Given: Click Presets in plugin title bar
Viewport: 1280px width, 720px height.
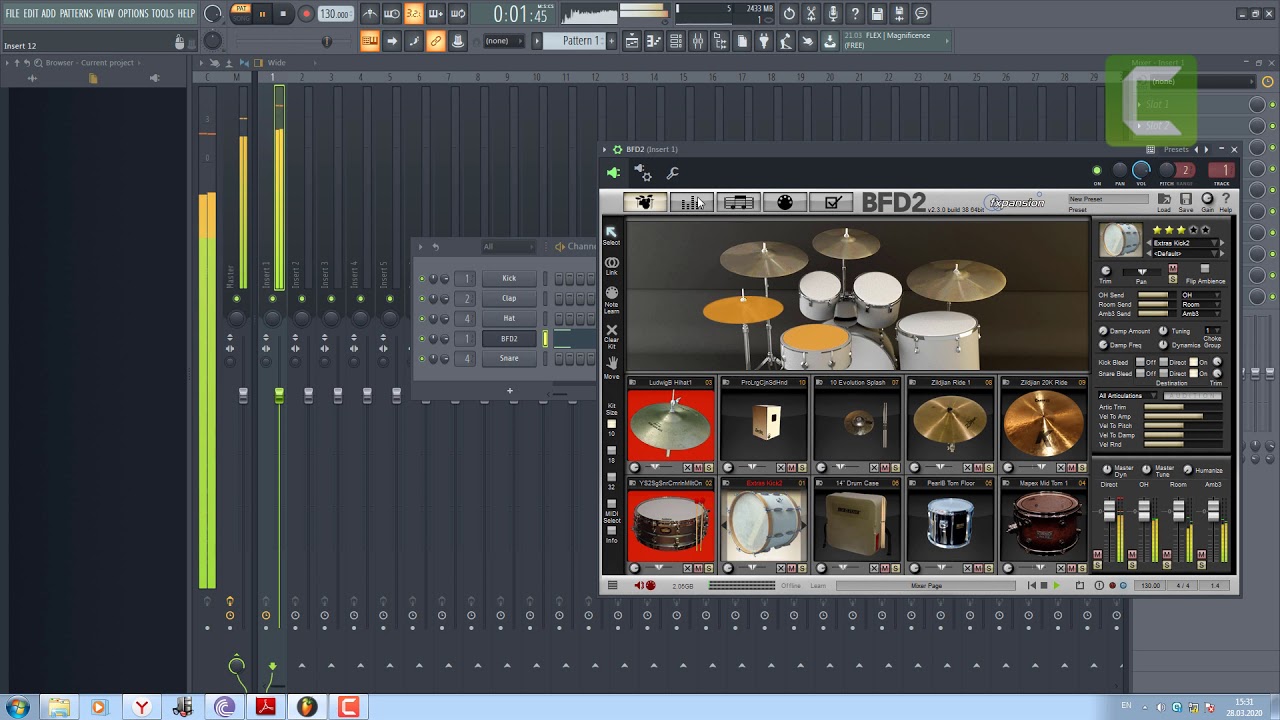Looking at the screenshot, I should pos(1176,149).
